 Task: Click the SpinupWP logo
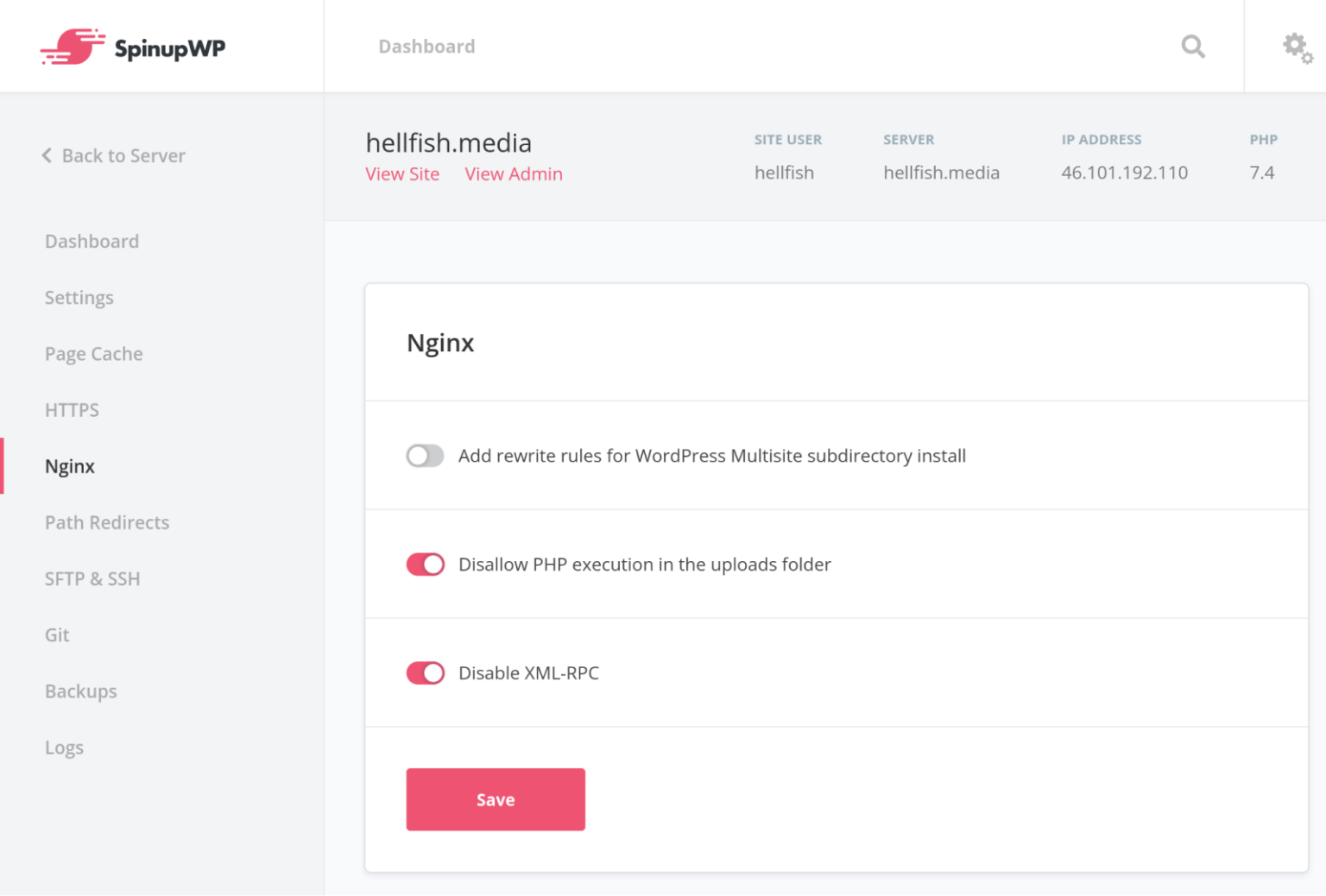point(131,47)
